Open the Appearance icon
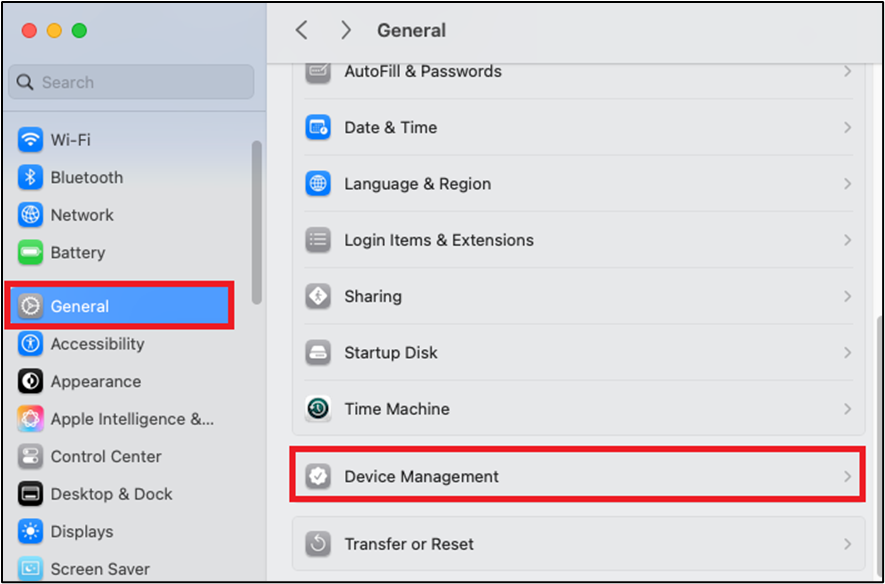885x584 pixels. [30, 381]
